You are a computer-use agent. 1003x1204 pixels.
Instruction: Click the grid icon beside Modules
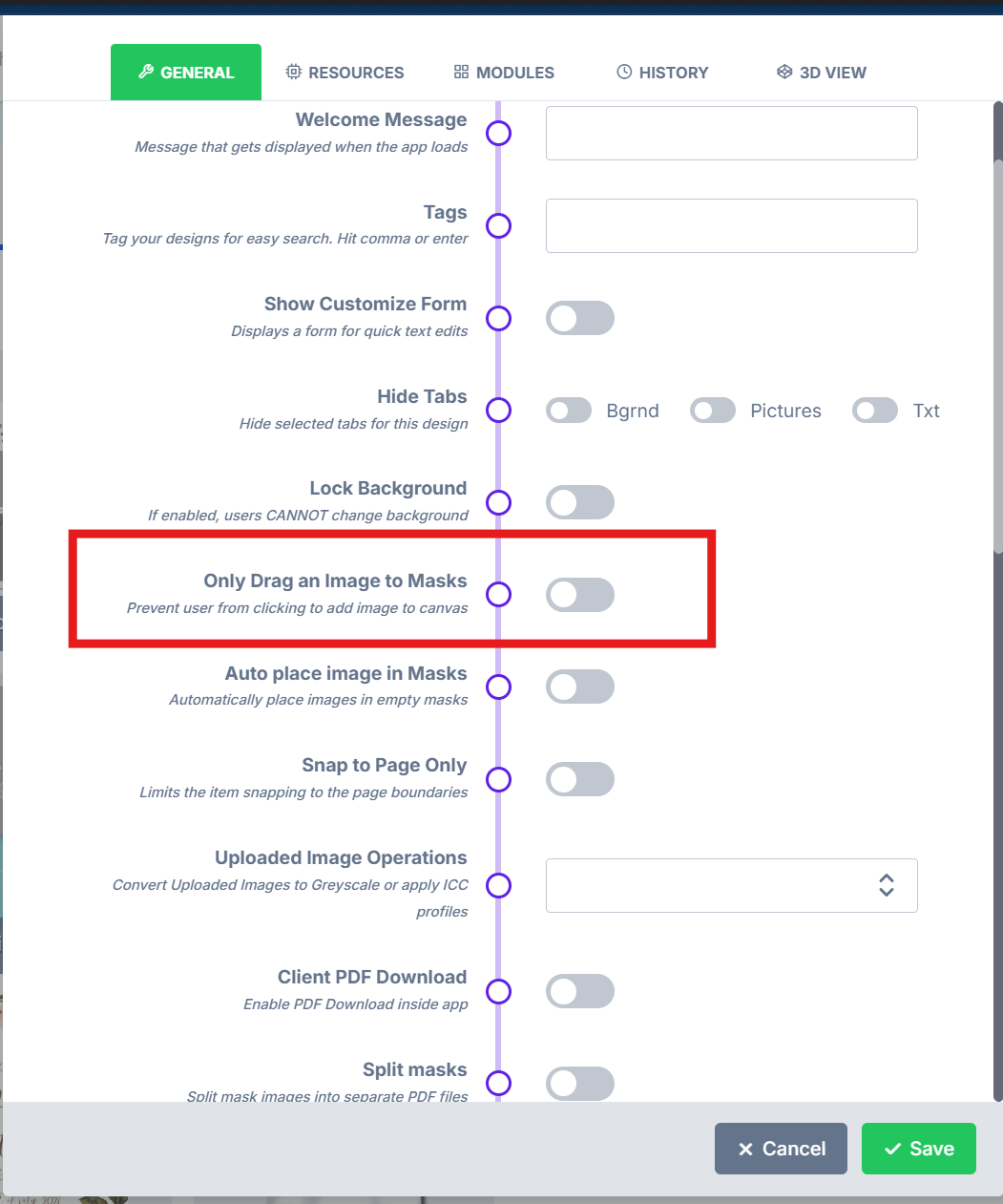[461, 72]
